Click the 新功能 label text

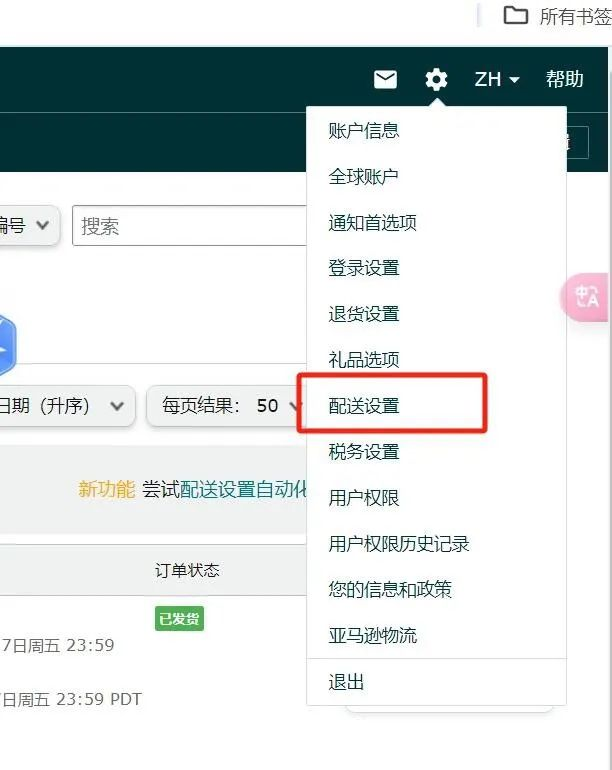107,489
